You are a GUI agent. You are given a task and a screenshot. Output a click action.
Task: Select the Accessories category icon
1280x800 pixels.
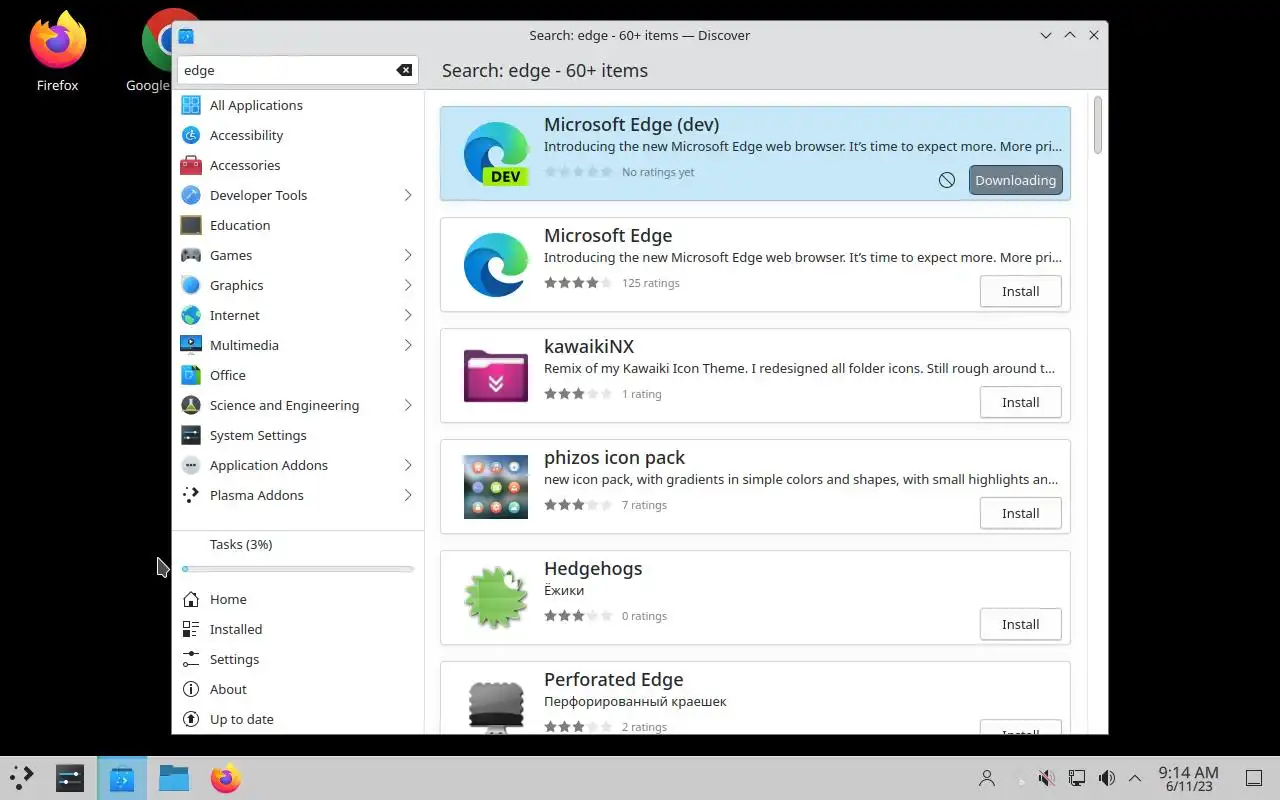[x=191, y=165]
